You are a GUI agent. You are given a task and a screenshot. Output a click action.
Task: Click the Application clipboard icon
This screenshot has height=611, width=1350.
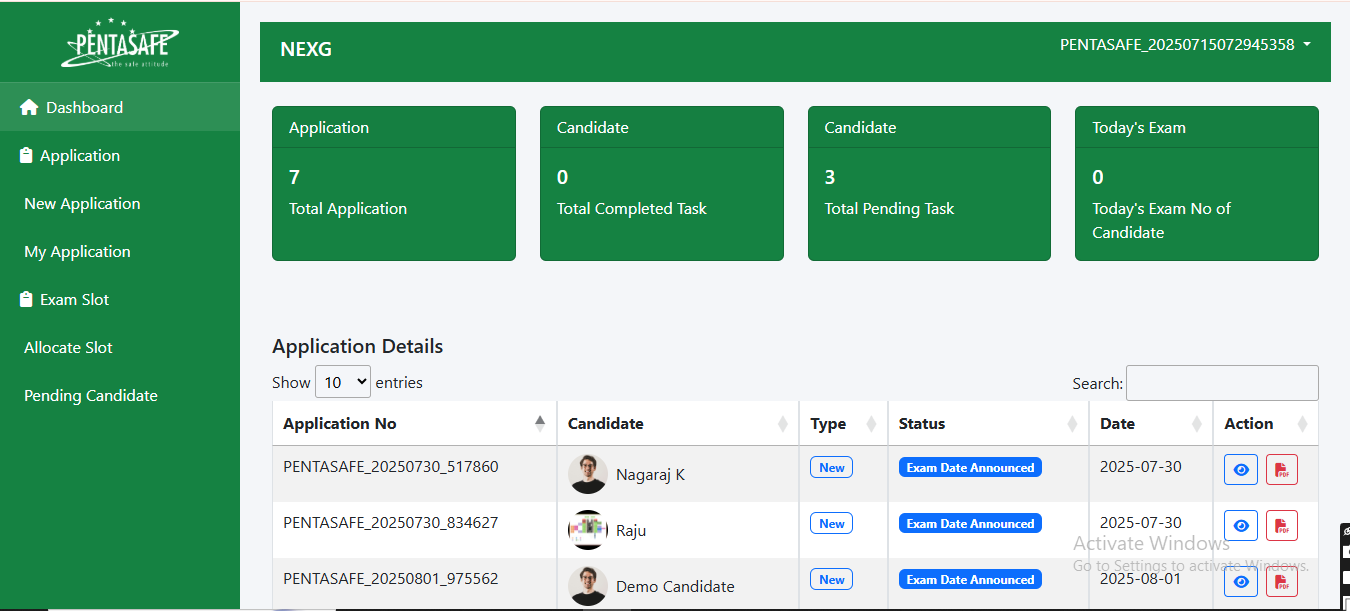coord(27,156)
